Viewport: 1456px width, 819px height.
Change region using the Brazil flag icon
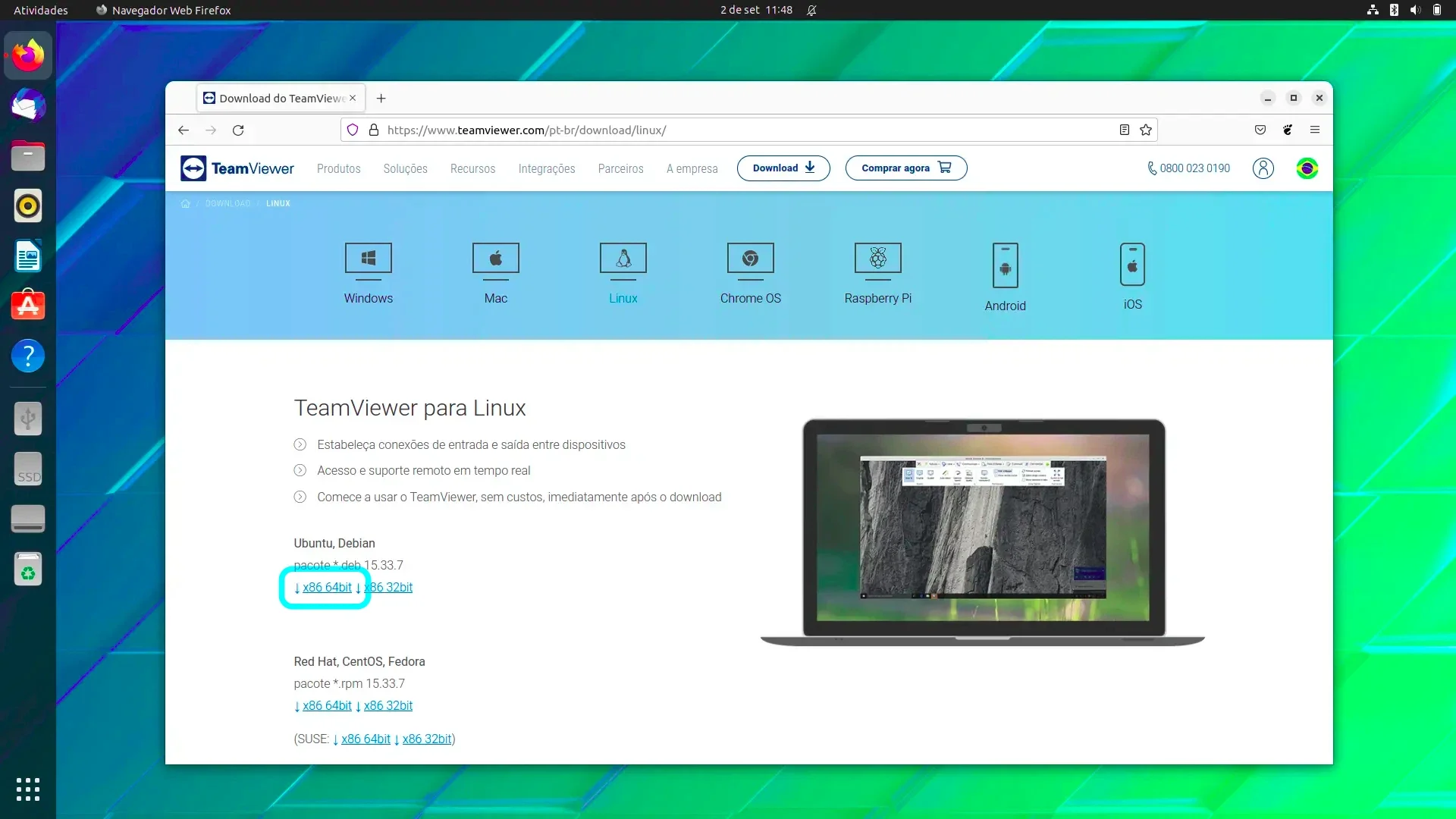pos(1307,168)
